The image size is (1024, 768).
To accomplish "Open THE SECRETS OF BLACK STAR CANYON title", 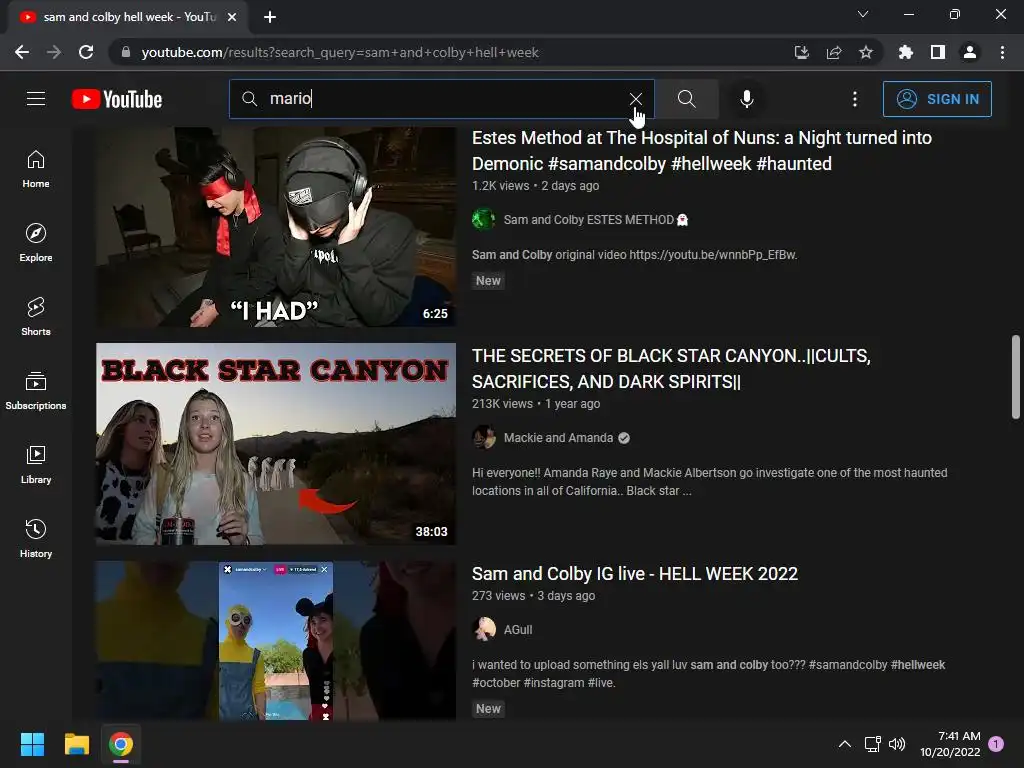I will 671,369.
